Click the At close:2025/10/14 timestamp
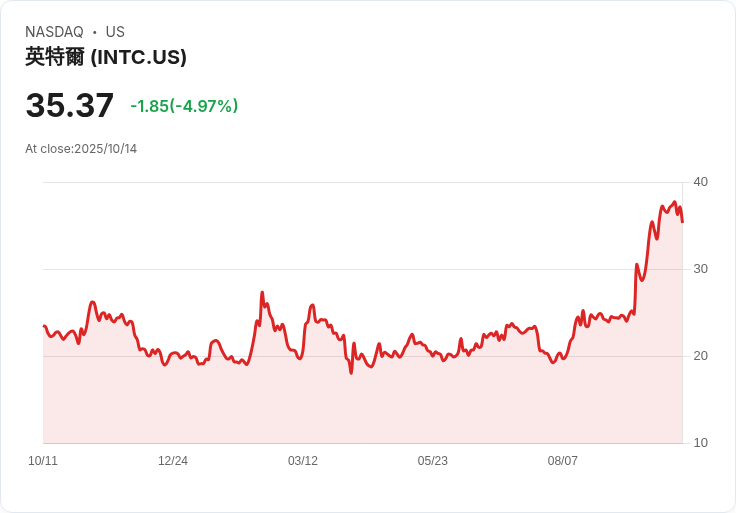 point(81,149)
